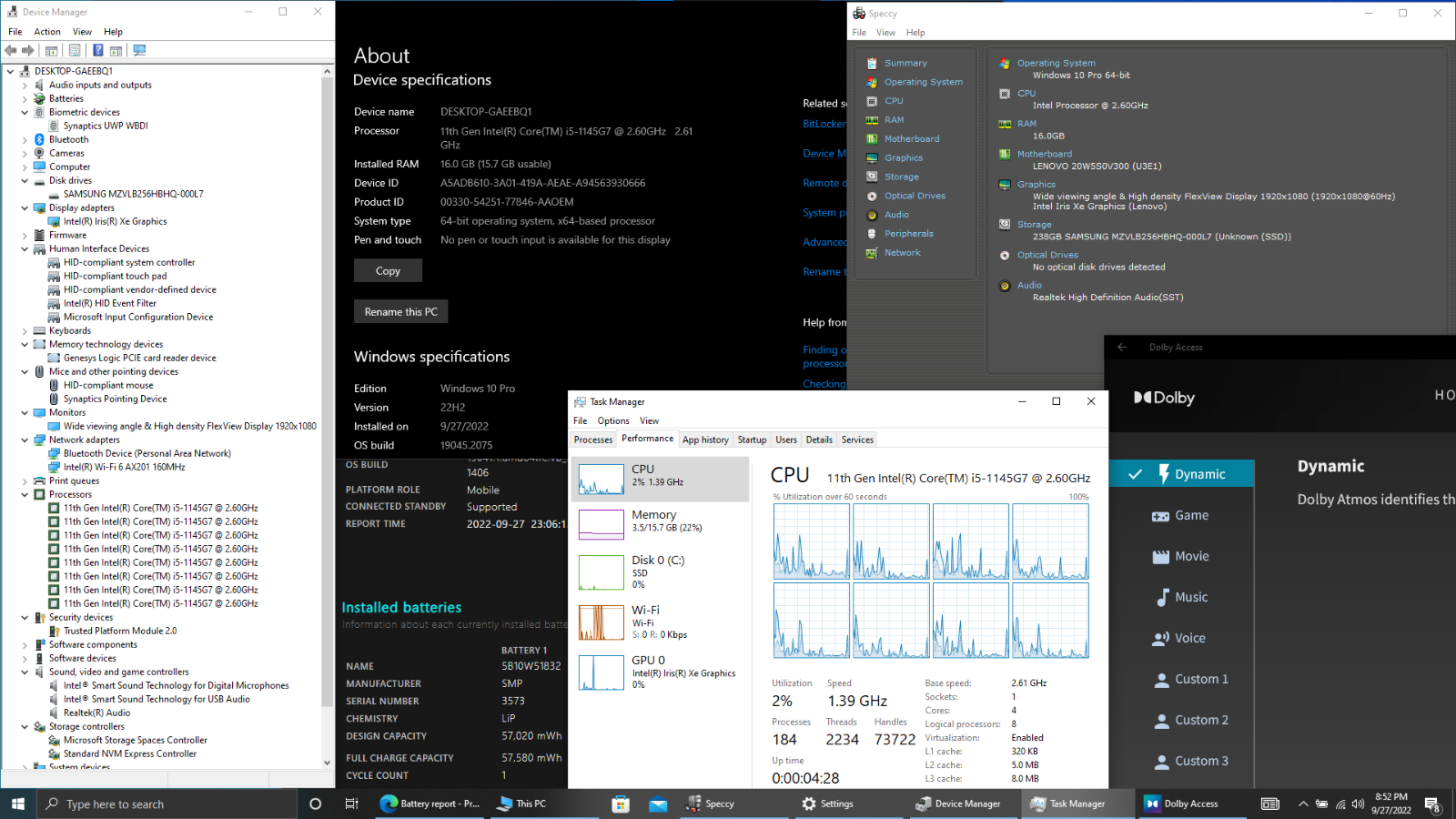Select Custom 2 profile in Dolby Access

[x=1181, y=720]
